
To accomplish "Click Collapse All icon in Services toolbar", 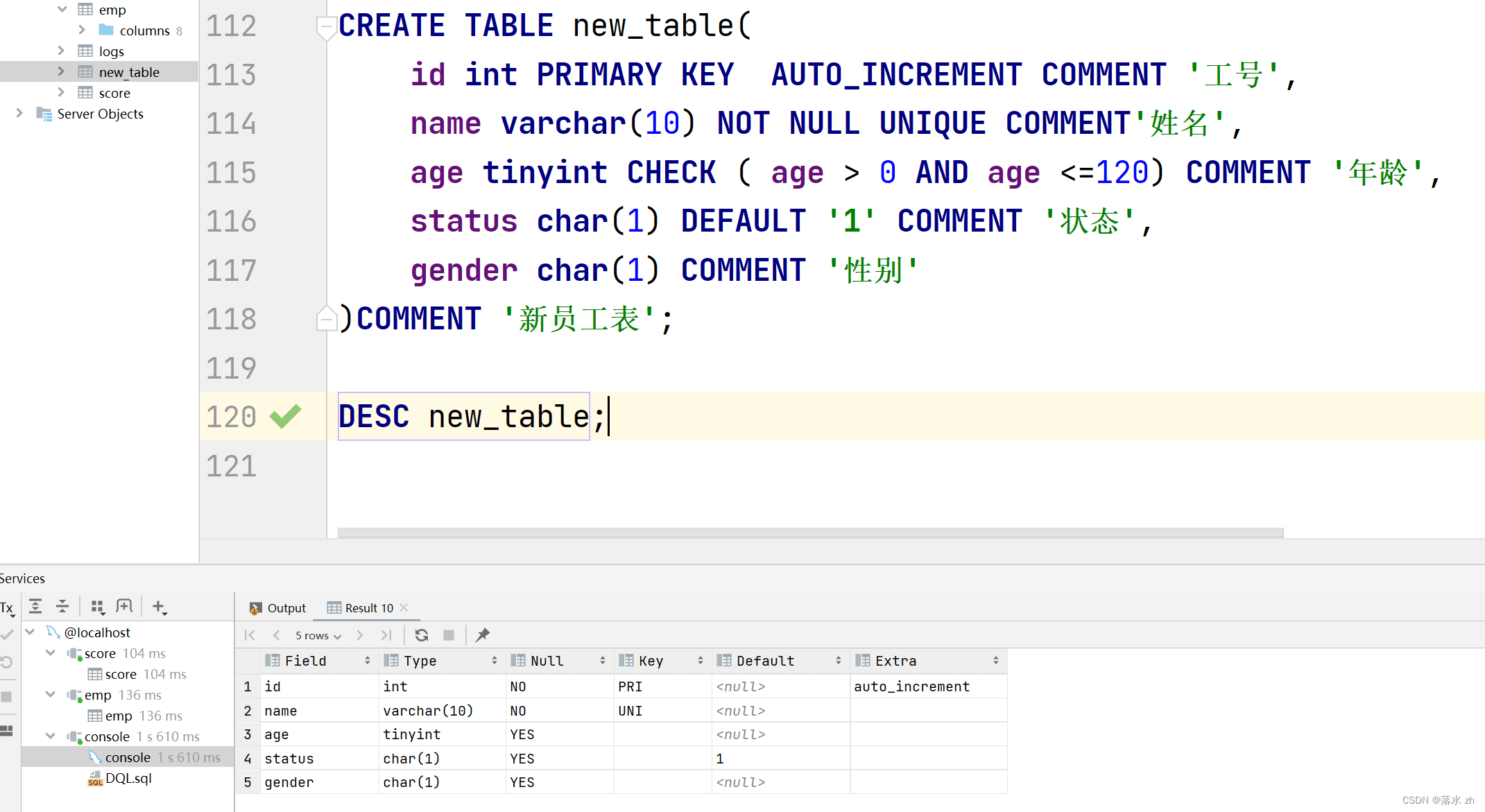I will tap(62, 607).
